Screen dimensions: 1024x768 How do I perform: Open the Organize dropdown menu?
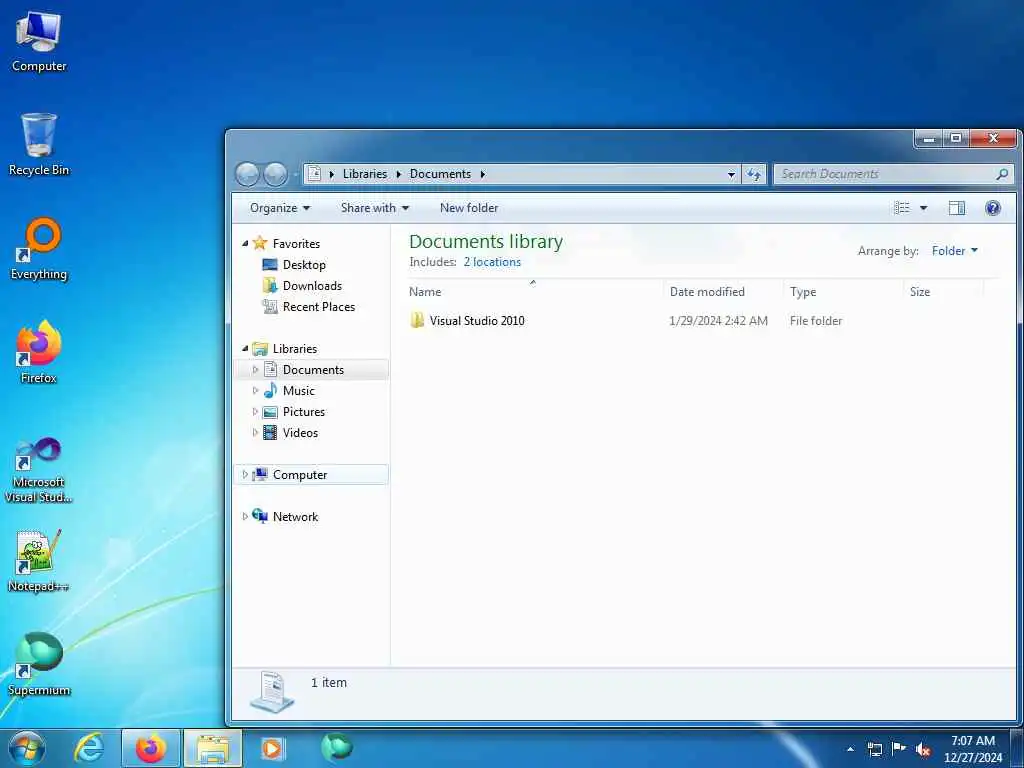tap(280, 208)
